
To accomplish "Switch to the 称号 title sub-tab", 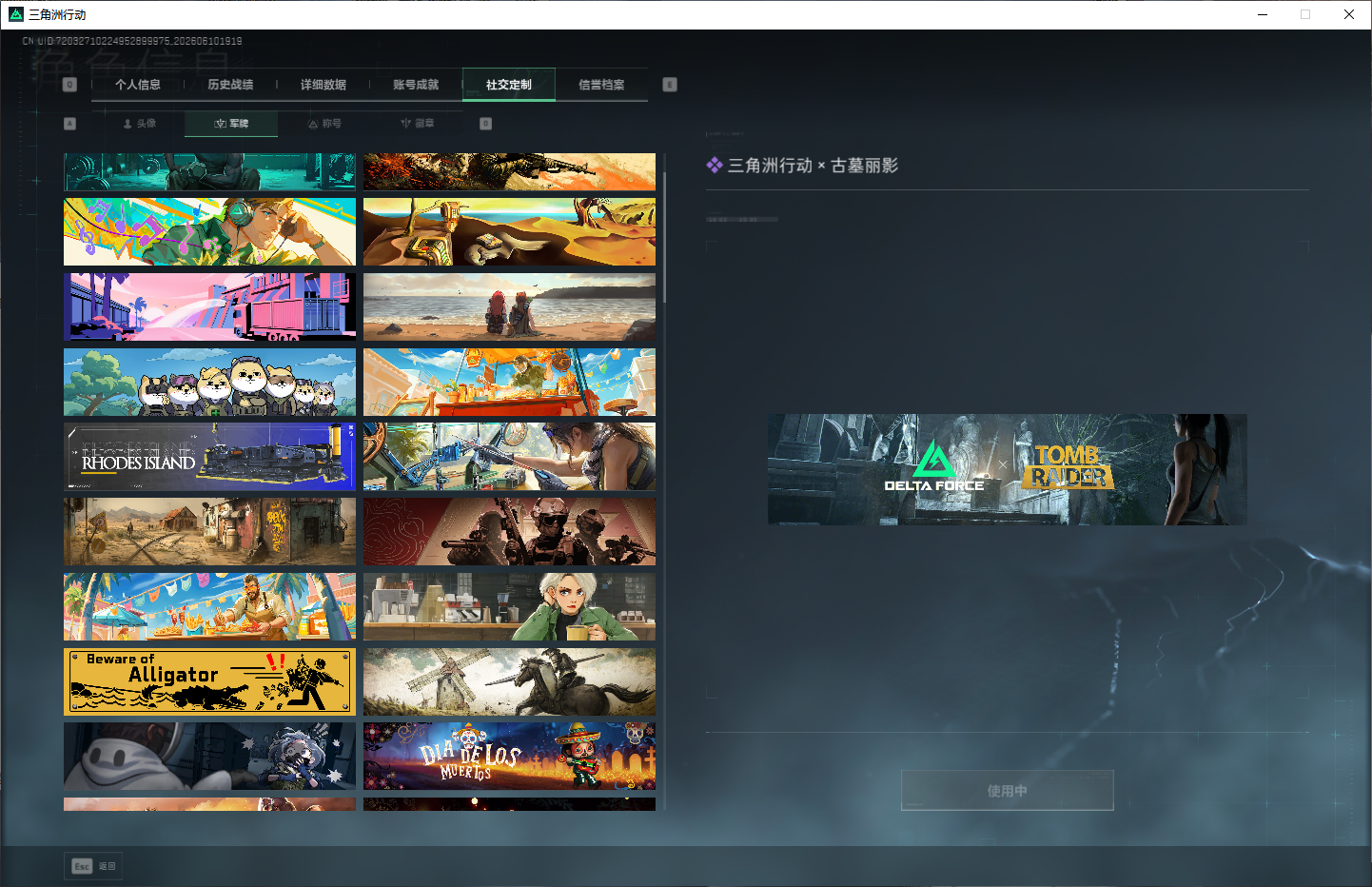I will (324, 124).
